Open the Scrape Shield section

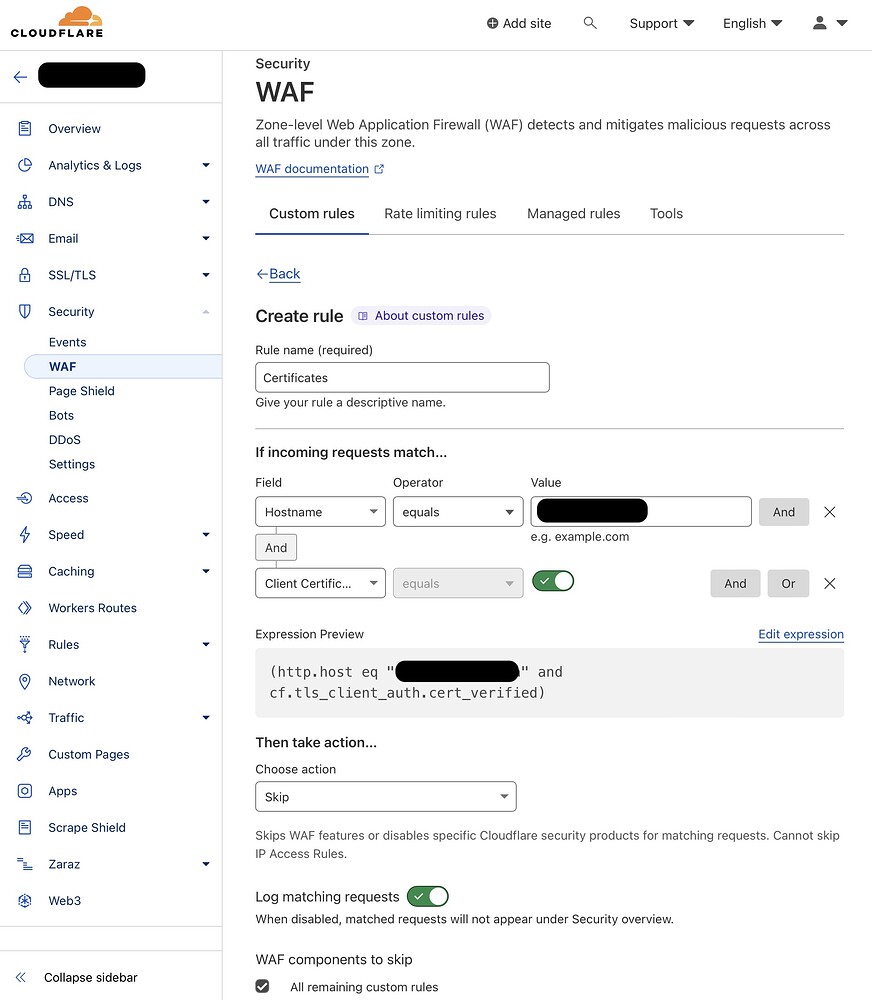[x=86, y=827]
